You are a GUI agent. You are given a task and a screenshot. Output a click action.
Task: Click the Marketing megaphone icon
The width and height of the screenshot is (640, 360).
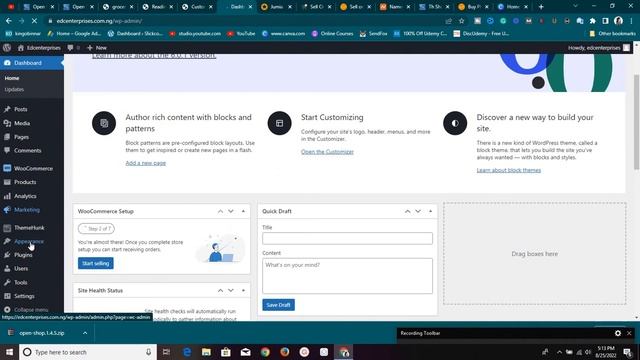click(7, 210)
